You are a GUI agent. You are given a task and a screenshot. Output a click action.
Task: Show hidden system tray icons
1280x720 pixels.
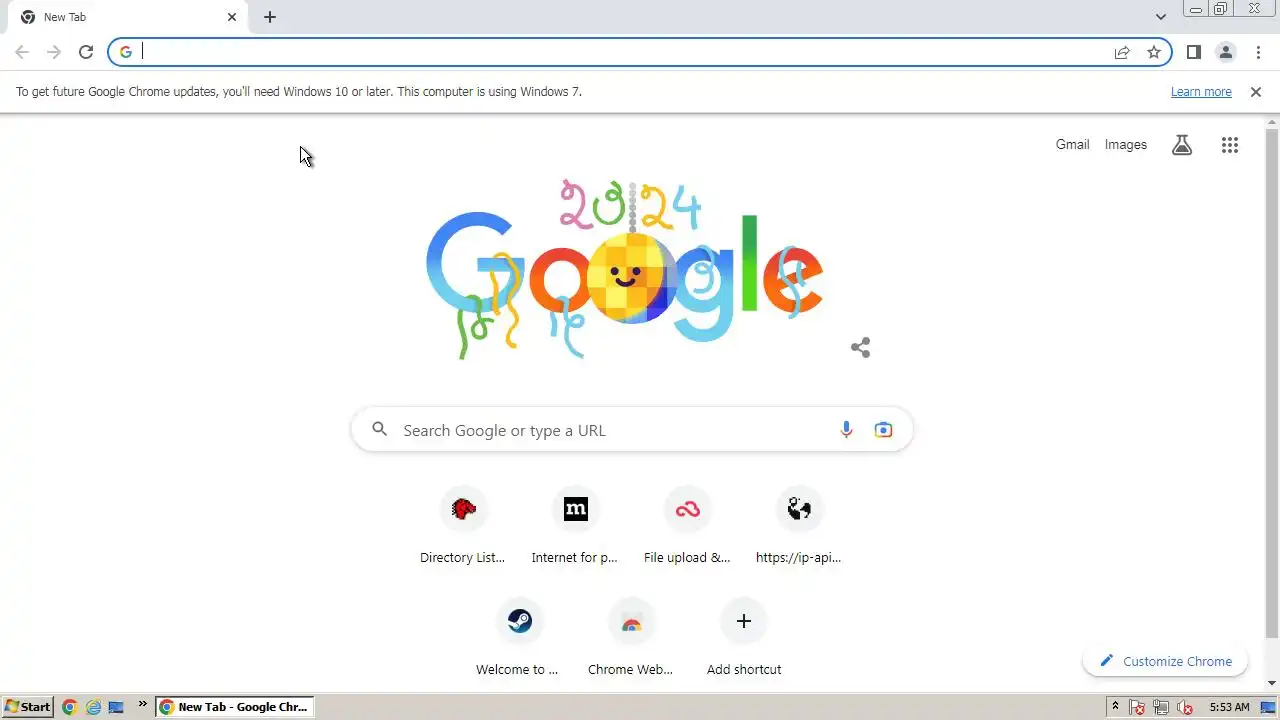coord(1115,707)
